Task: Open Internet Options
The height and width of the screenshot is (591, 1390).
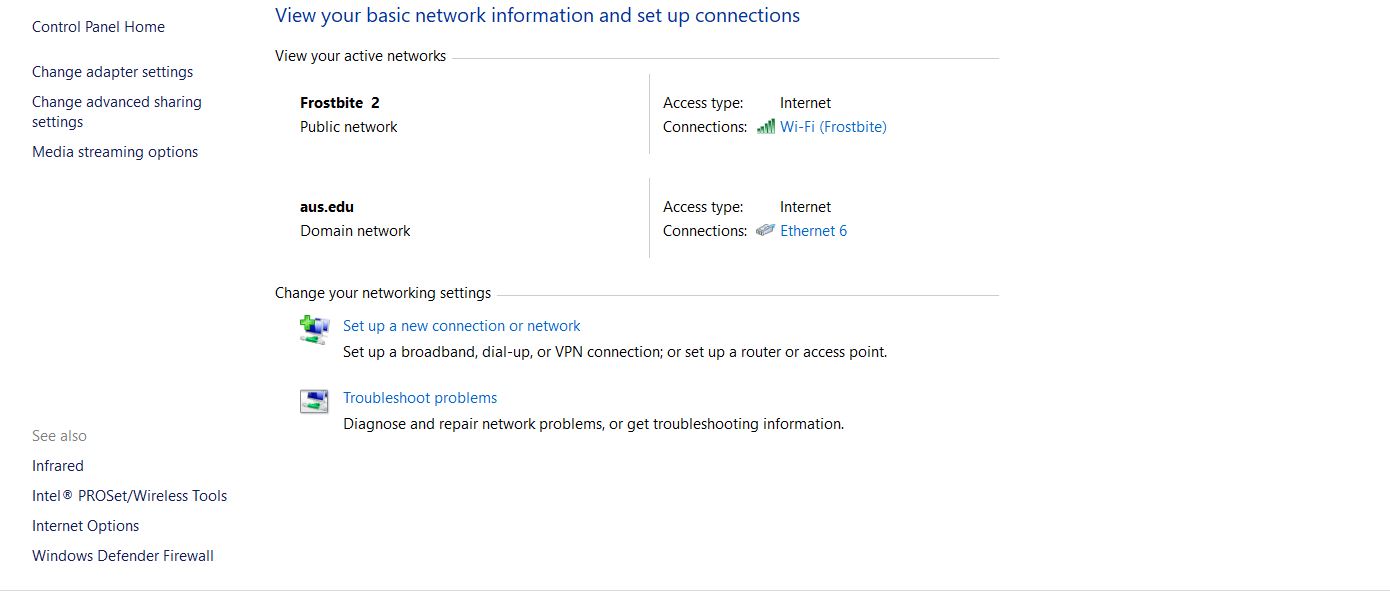Action: click(x=85, y=526)
